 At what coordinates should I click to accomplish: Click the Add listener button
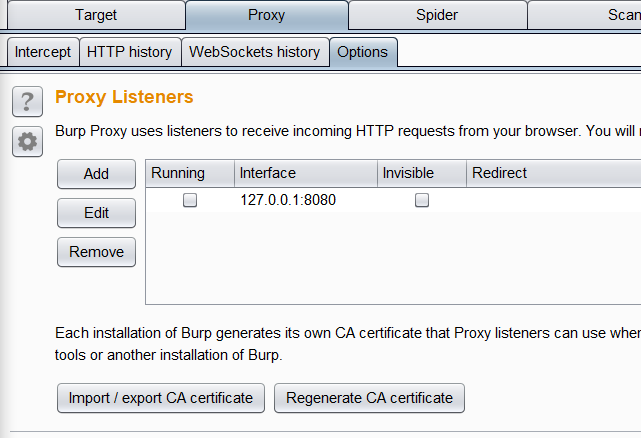[96, 174]
